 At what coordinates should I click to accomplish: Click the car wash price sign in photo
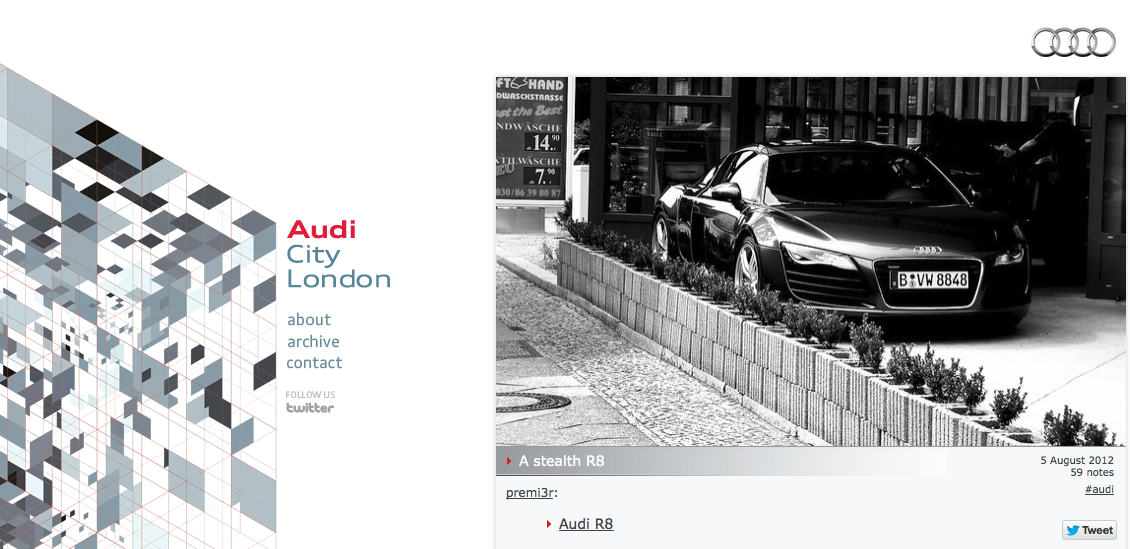[x=532, y=139]
